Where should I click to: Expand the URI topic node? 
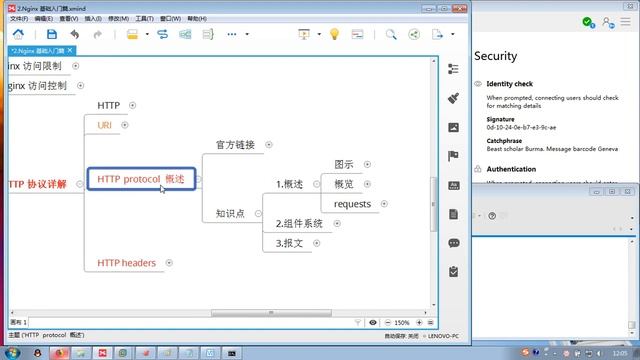(124, 125)
